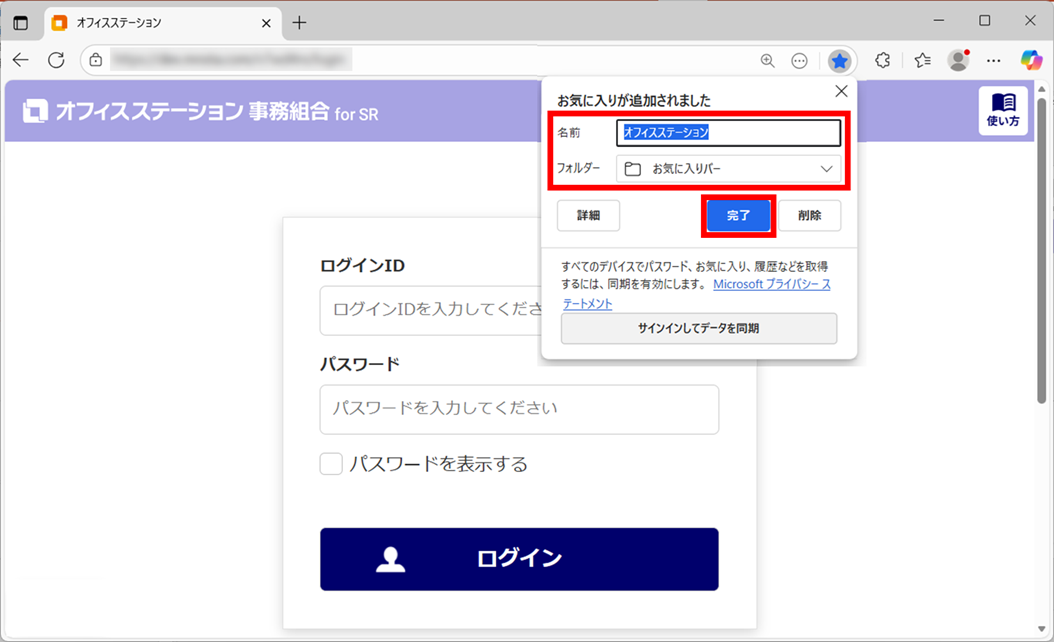This screenshot has height=642, width=1054.
Task: Click the オフィスステーション header logo
Action: point(200,112)
